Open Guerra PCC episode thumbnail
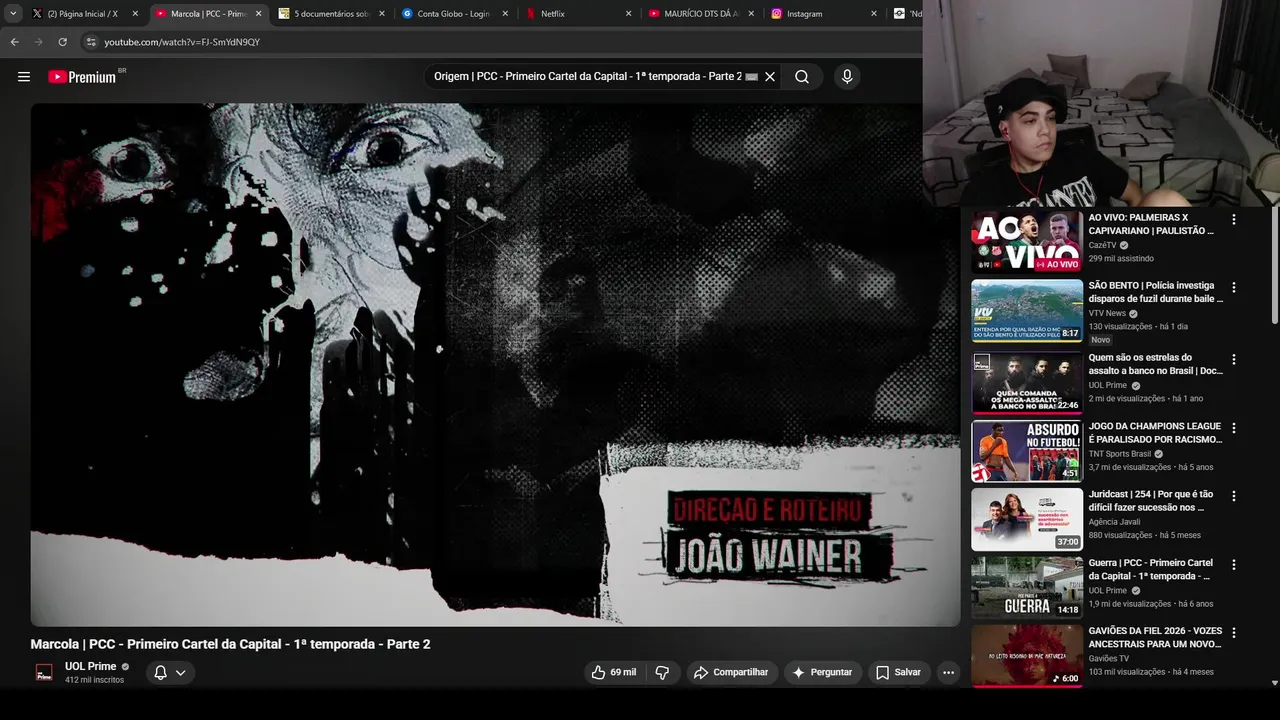Image resolution: width=1280 pixels, height=720 pixels. (x=1027, y=588)
